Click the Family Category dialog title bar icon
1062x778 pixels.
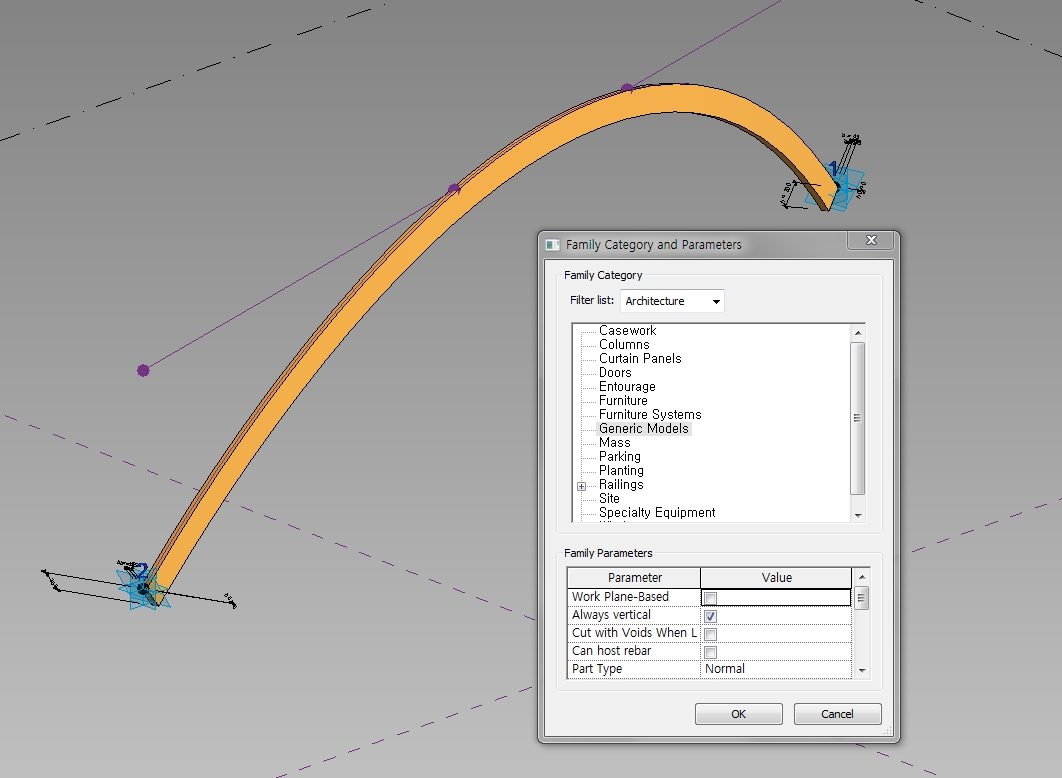[551, 243]
